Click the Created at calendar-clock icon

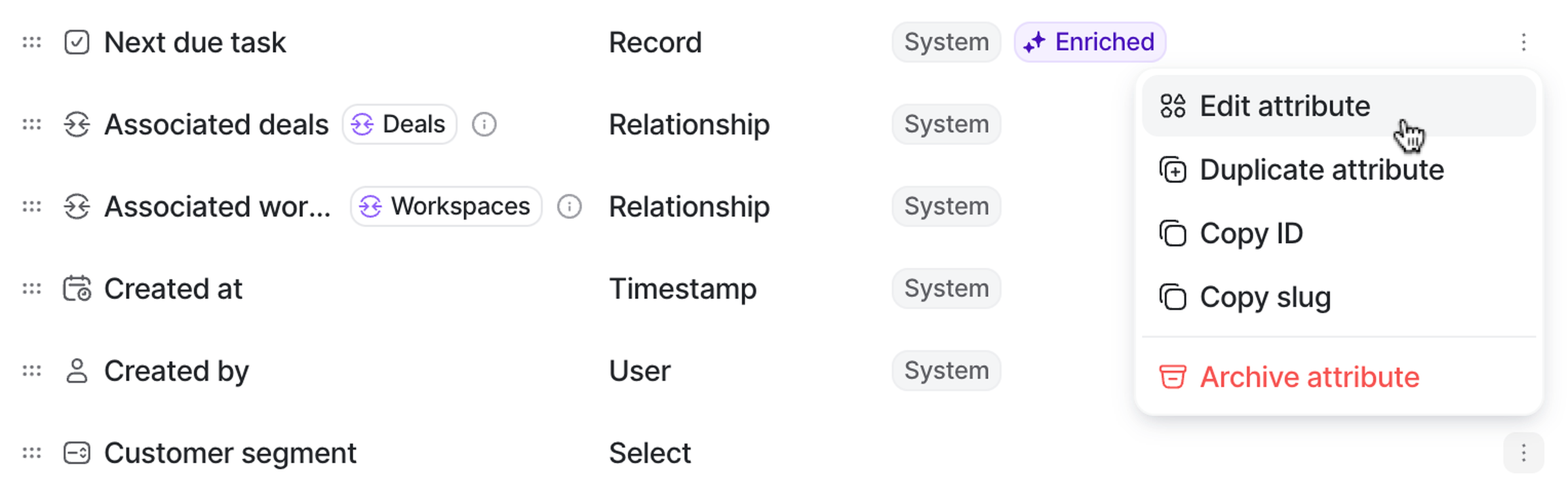click(77, 289)
